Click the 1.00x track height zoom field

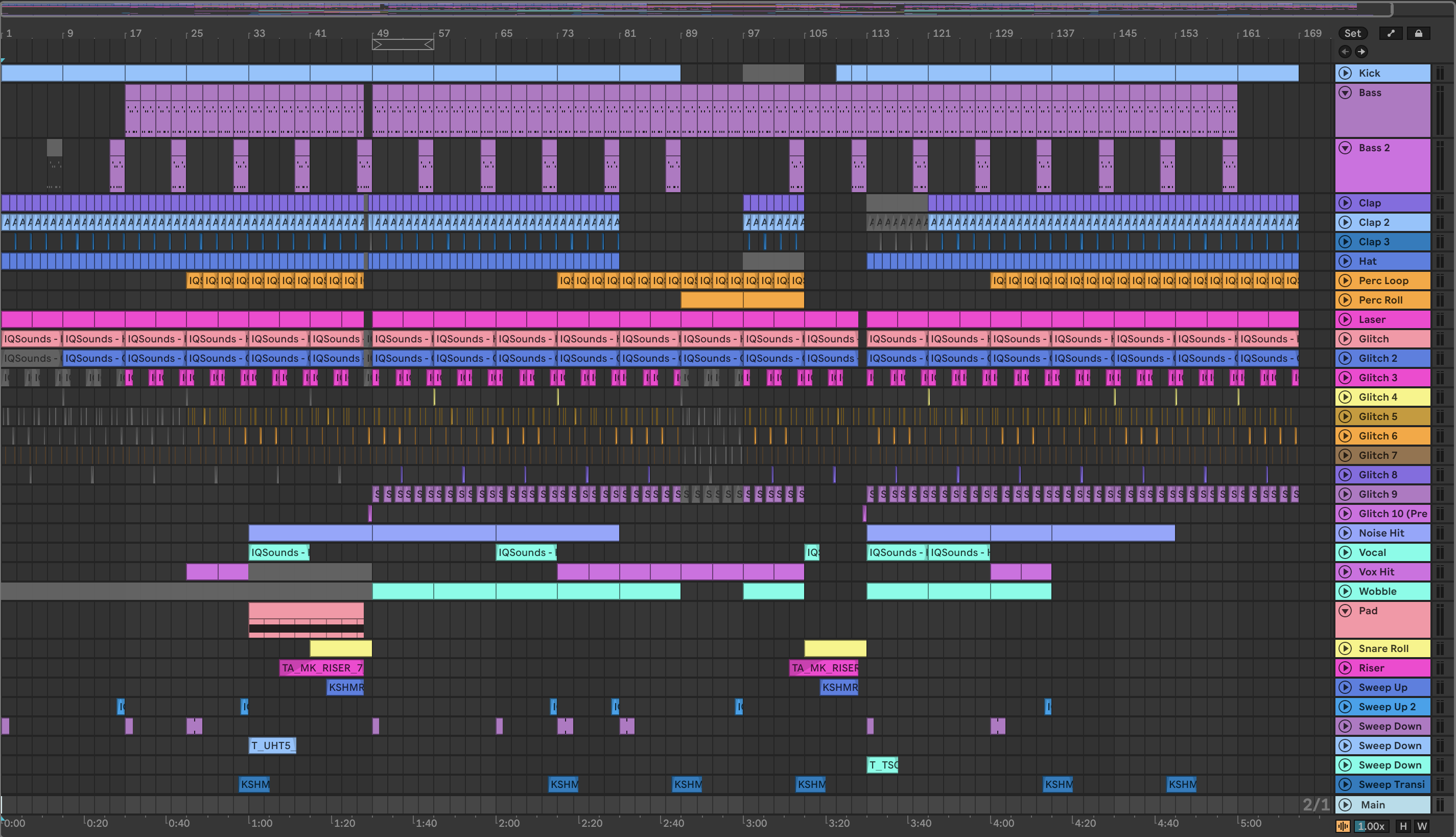1372,826
